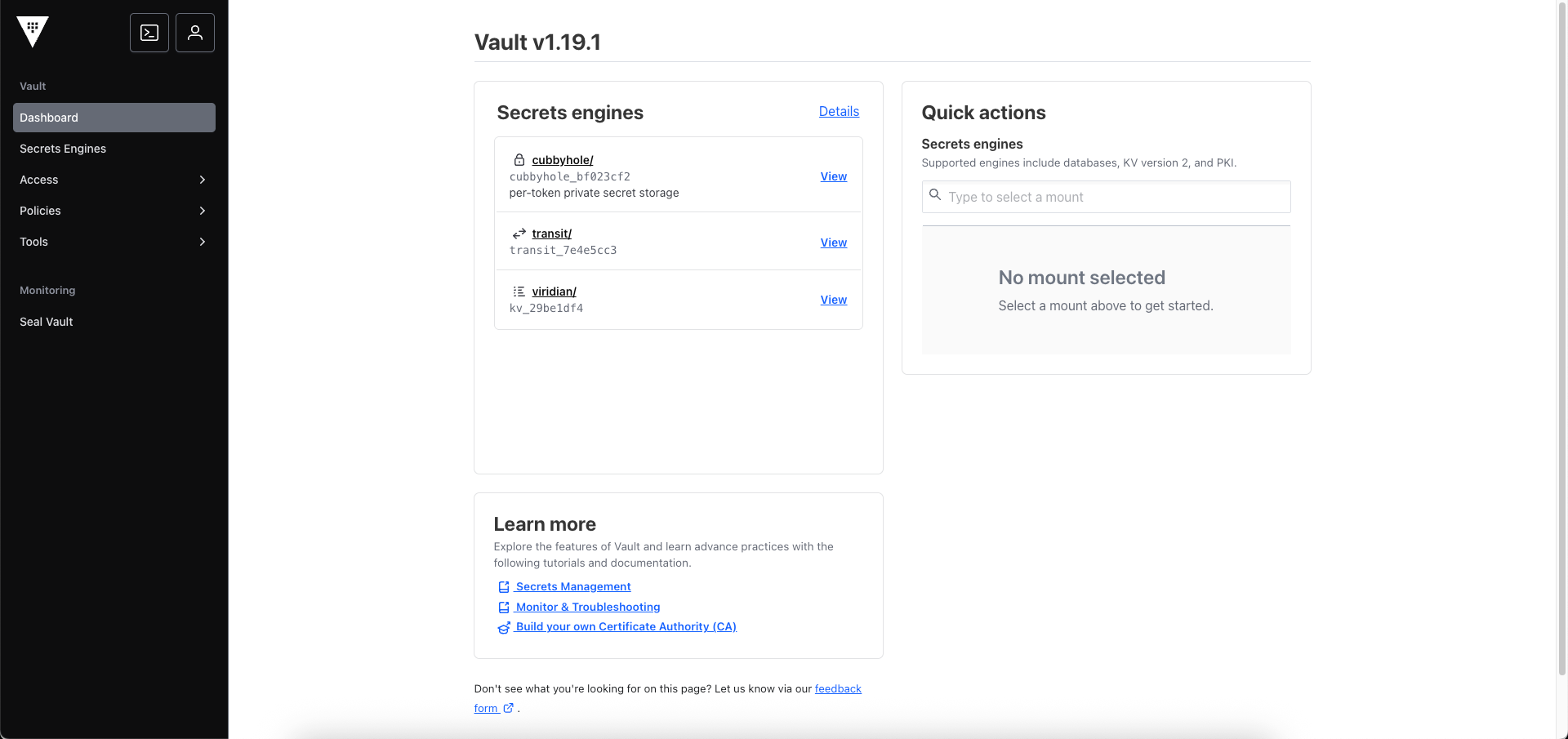Open the Monitor & Troubleshooting tutorial
1568x739 pixels.
[587, 607]
